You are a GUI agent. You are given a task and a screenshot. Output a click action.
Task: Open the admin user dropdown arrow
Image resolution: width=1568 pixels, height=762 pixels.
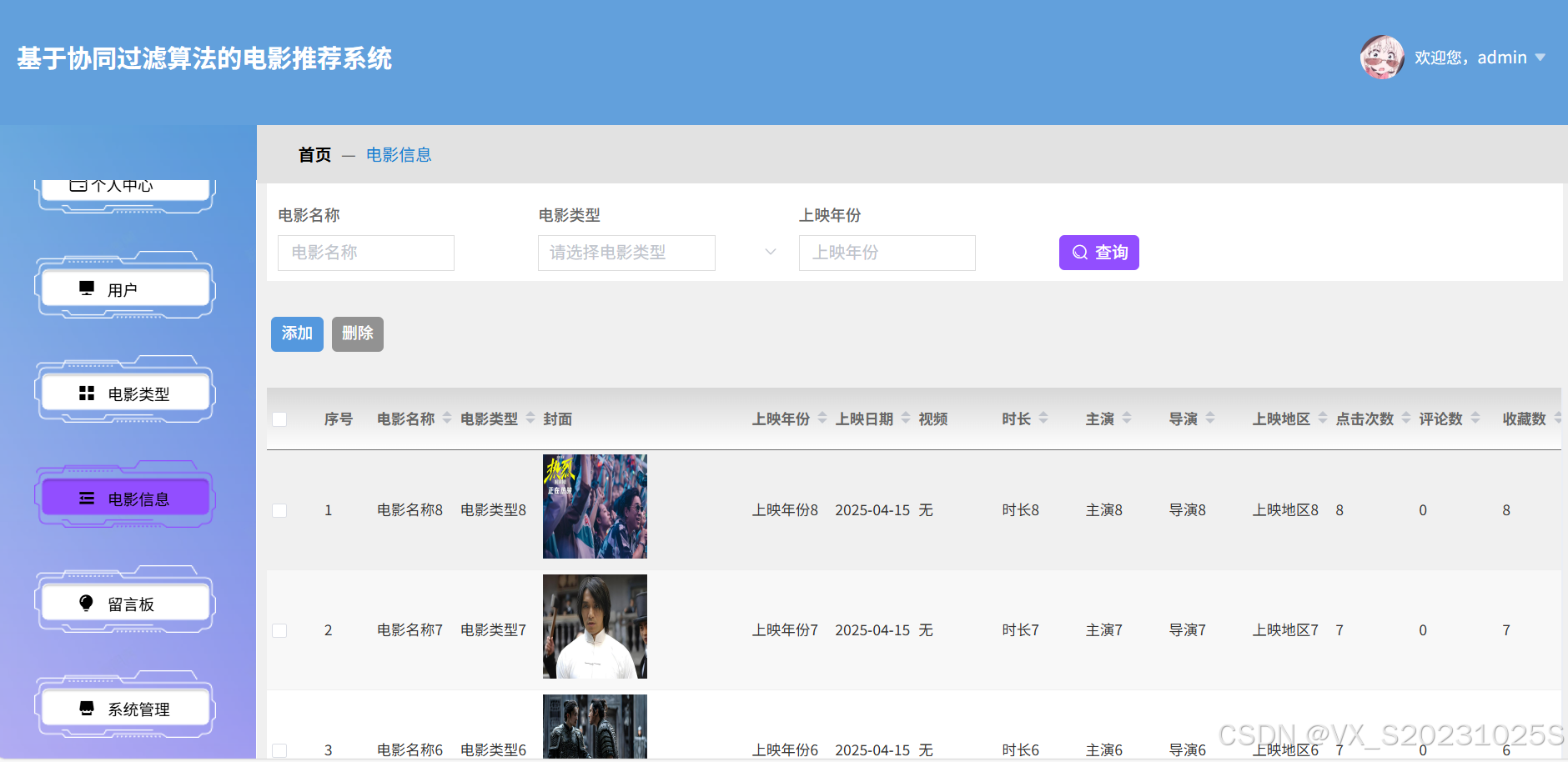pos(1540,58)
